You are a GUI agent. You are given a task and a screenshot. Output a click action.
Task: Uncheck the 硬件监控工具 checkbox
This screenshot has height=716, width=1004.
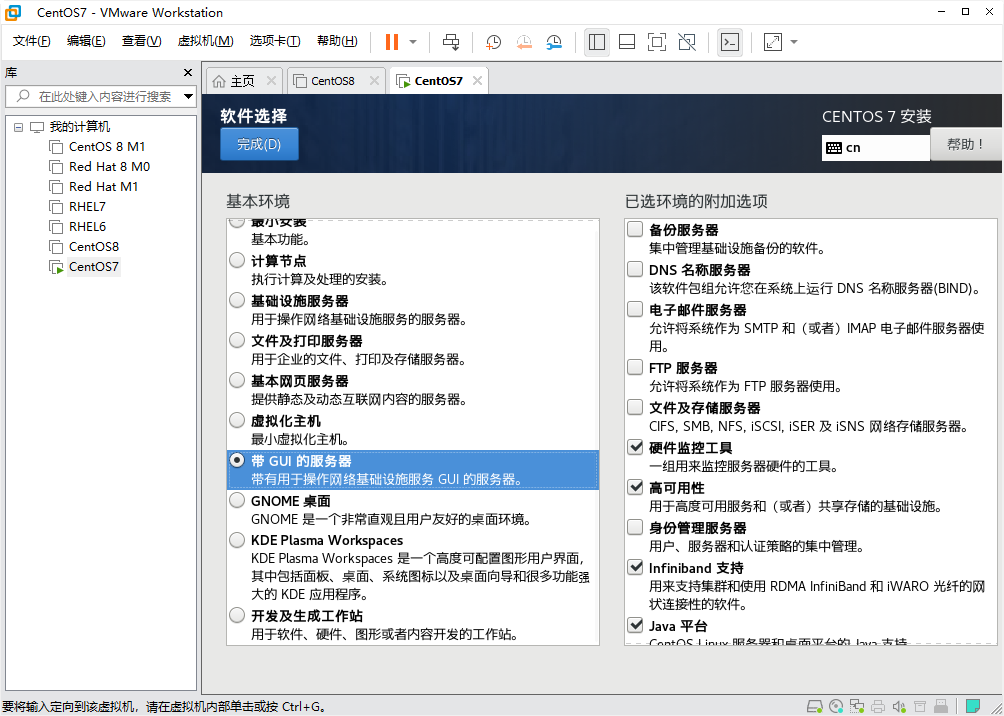(x=635, y=447)
